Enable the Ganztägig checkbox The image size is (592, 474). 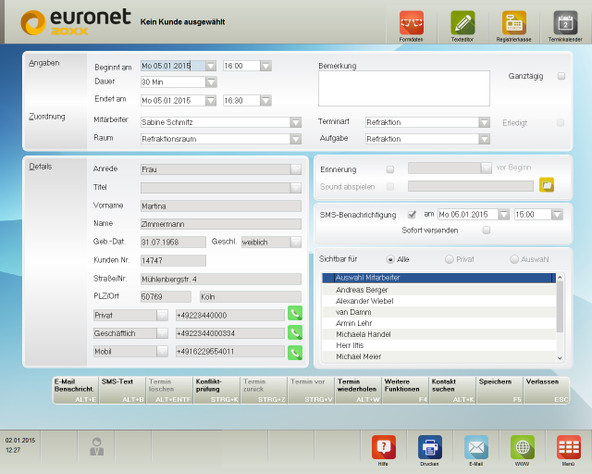point(561,76)
